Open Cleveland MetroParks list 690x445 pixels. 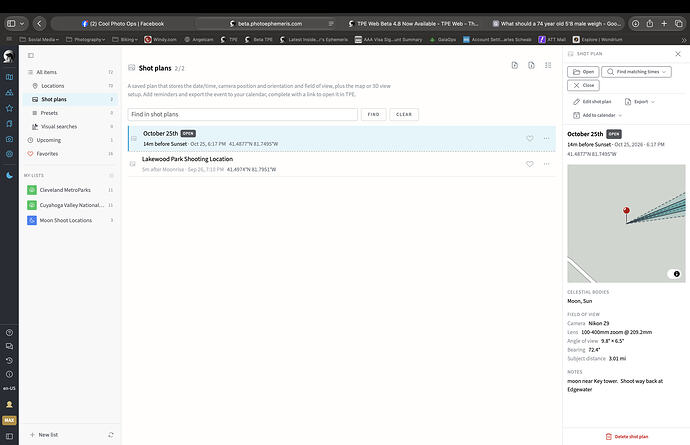pos(70,190)
